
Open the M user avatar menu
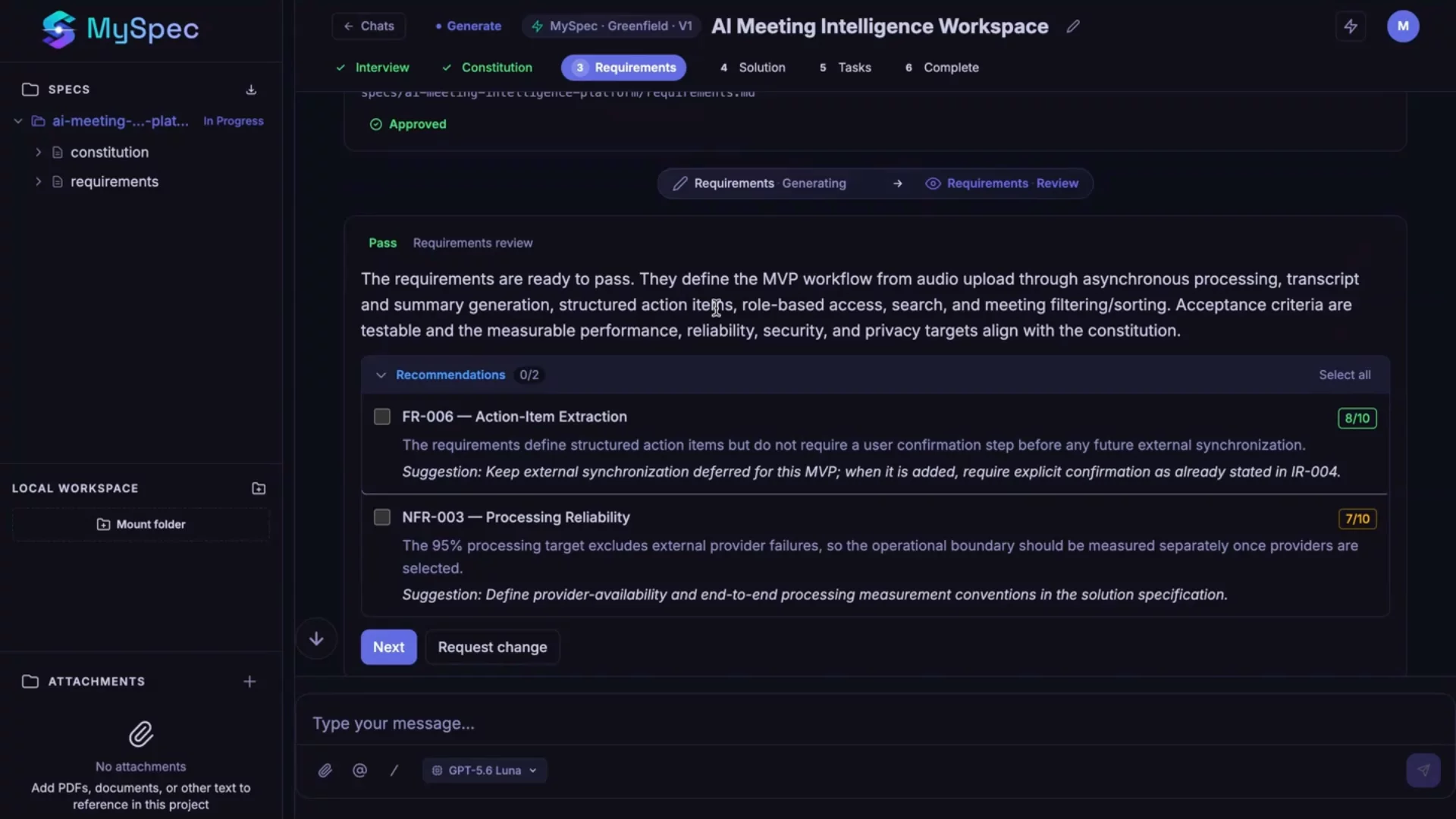(x=1403, y=27)
